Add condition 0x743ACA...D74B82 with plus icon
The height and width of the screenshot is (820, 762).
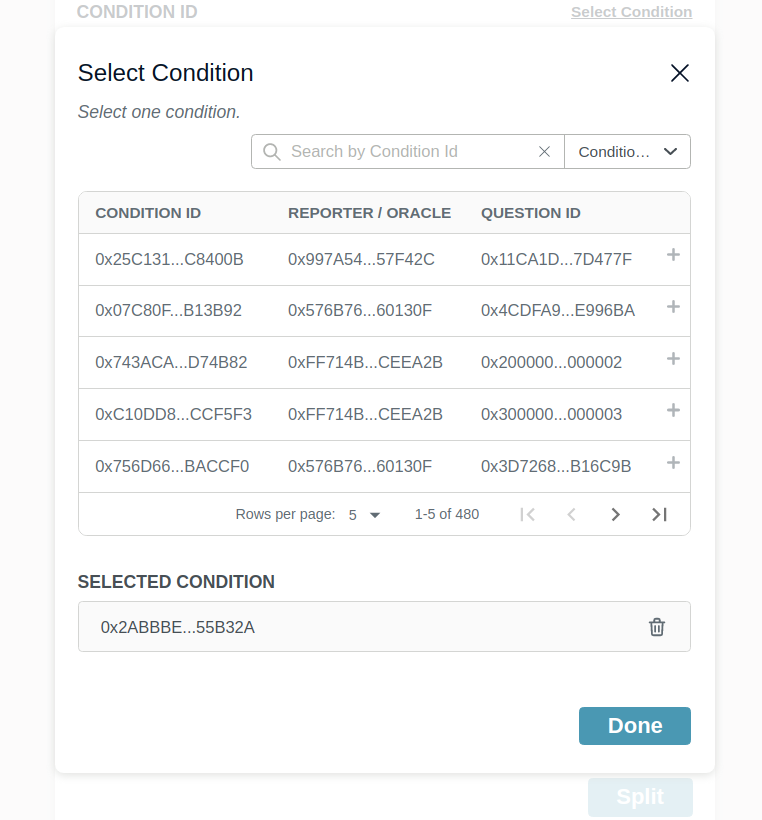point(673,359)
